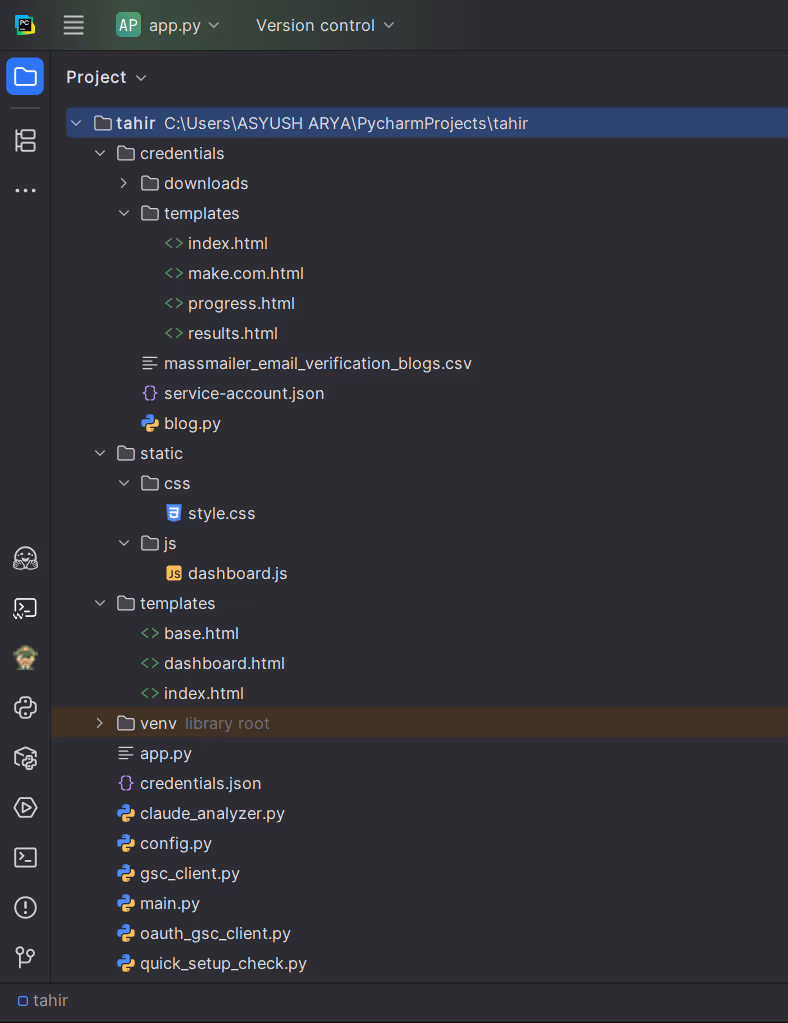The height and width of the screenshot is (1023, 788).
Task: Select the js folder name
Action: 170,543
